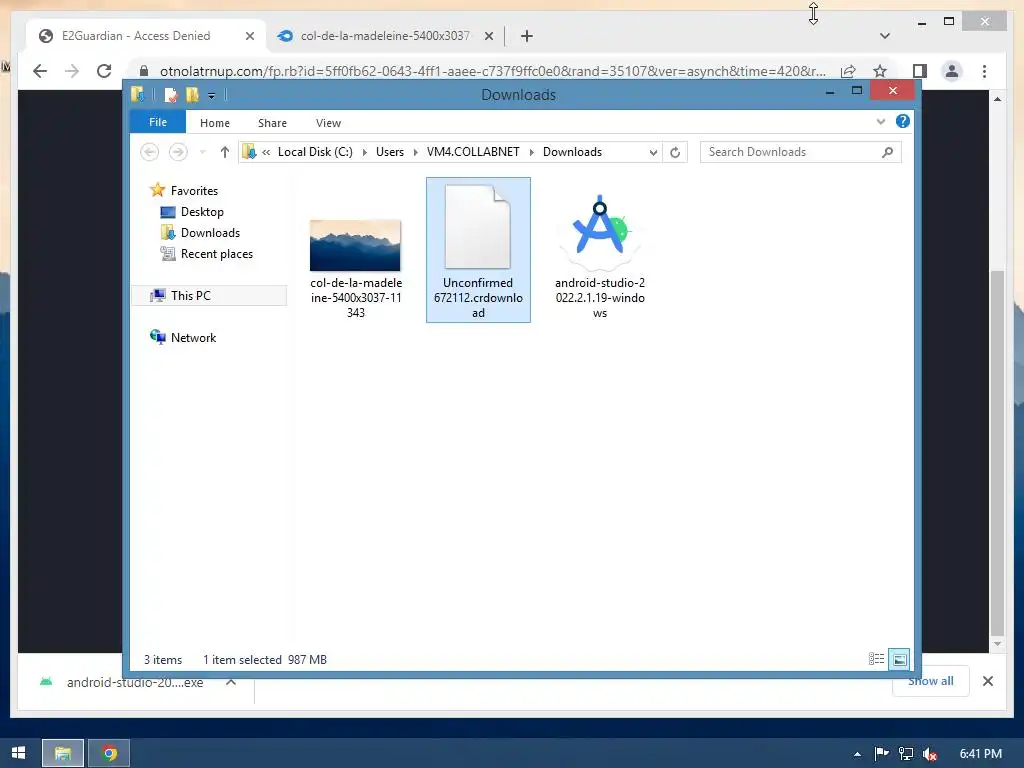
Task: Open android-studio download item options arrow
Action: (231, 682)
